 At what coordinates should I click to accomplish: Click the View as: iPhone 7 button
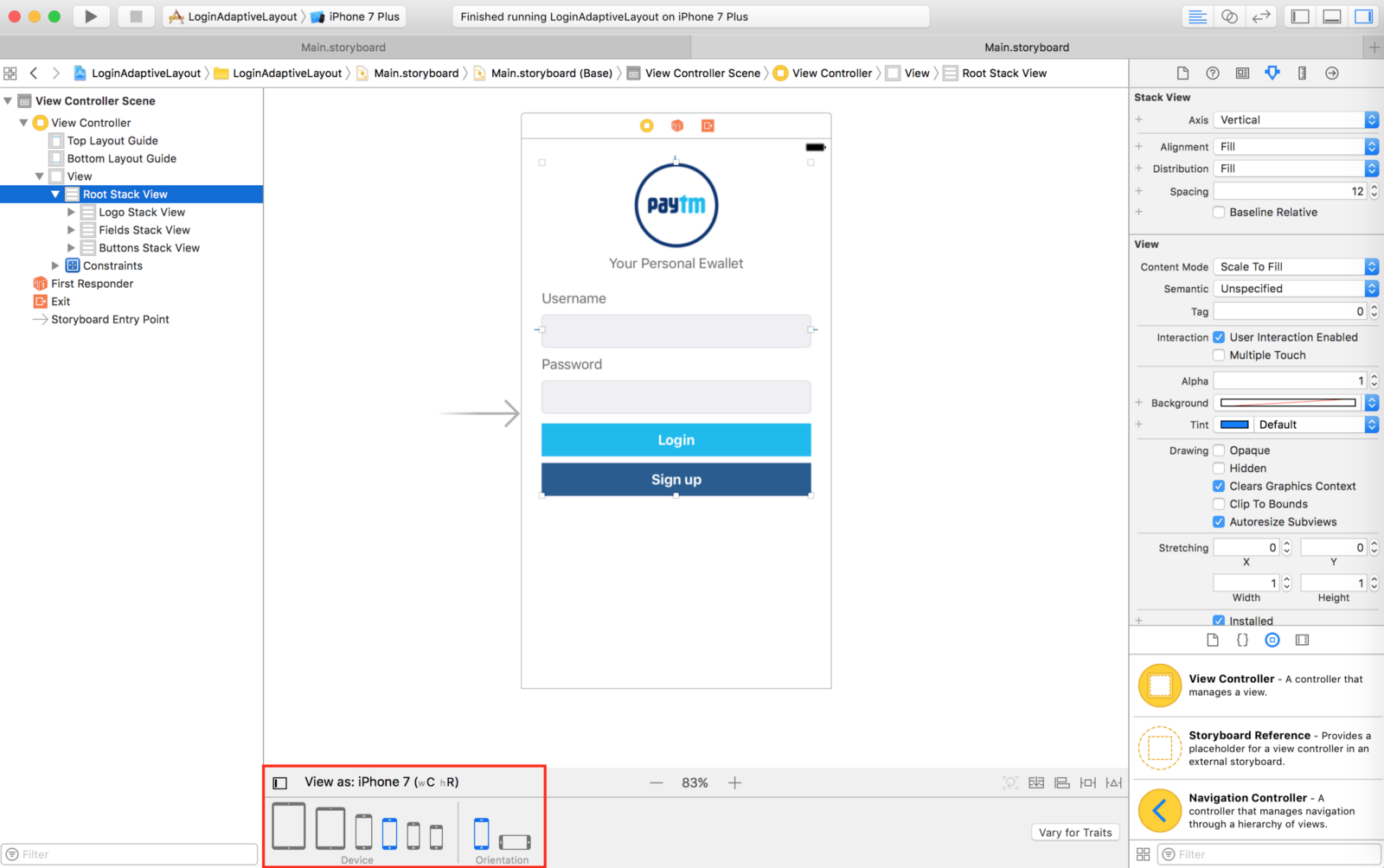click(381, 782)
